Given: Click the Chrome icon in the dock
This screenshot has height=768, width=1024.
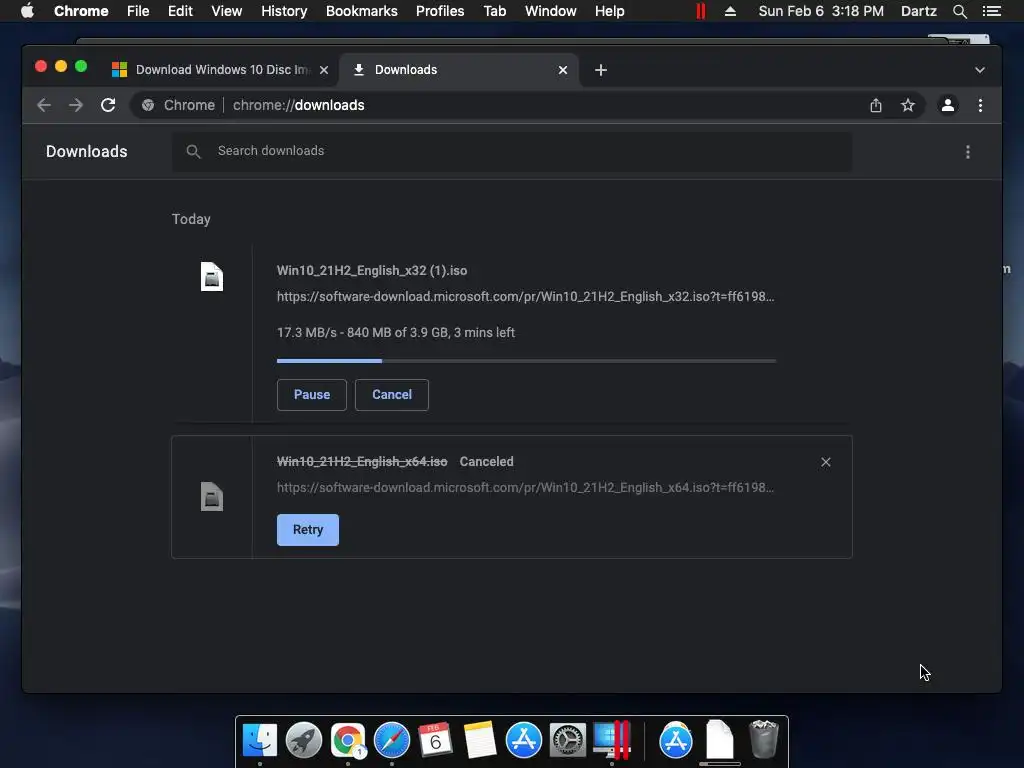Looking at the screenshot, I should tap(347, 741).
